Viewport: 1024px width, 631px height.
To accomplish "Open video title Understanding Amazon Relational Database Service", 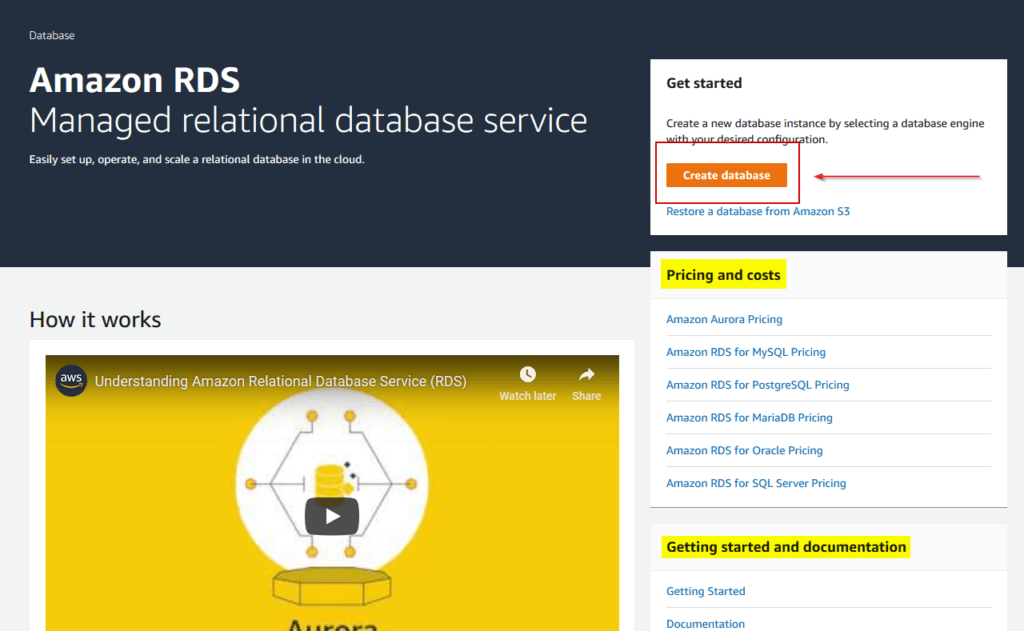I will click(x=280, y=381).
